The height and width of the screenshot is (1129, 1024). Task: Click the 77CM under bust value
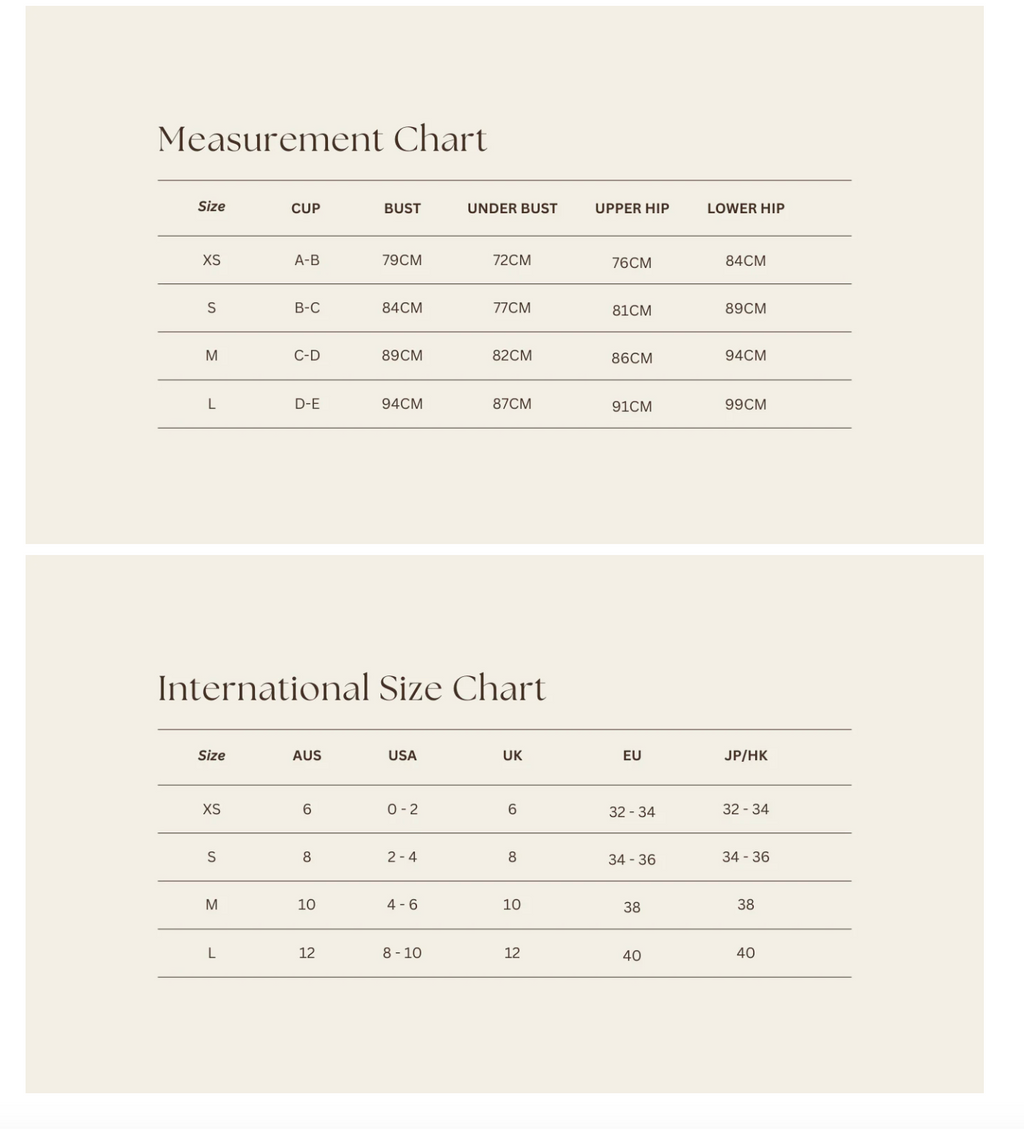[x=512, y=308]
